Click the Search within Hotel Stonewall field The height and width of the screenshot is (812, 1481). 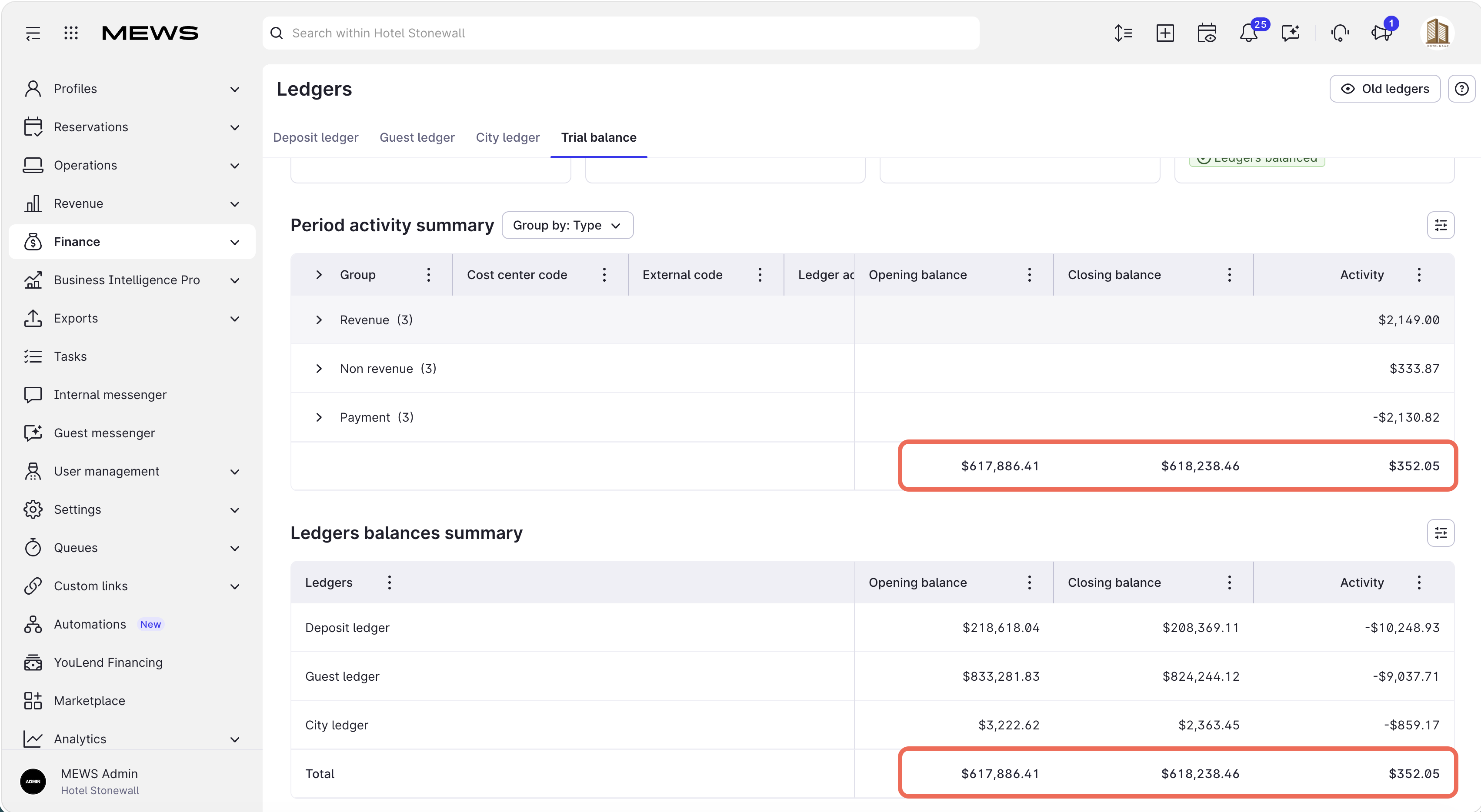pyautogui.click(x=621, y=33)
